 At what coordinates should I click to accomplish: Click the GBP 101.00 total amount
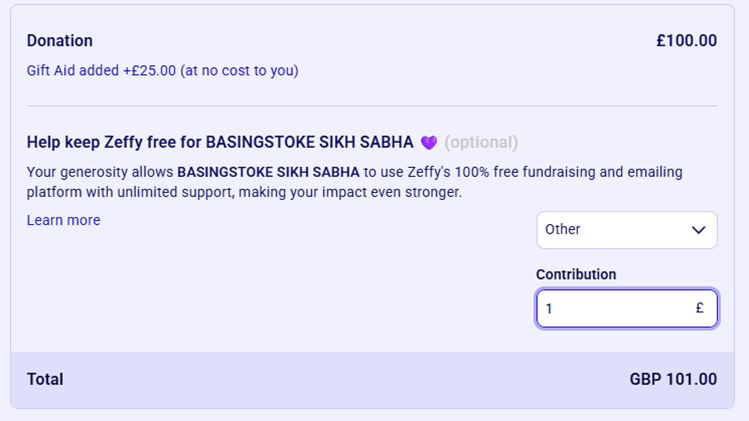pyautogui.click(x=673, y=379)
